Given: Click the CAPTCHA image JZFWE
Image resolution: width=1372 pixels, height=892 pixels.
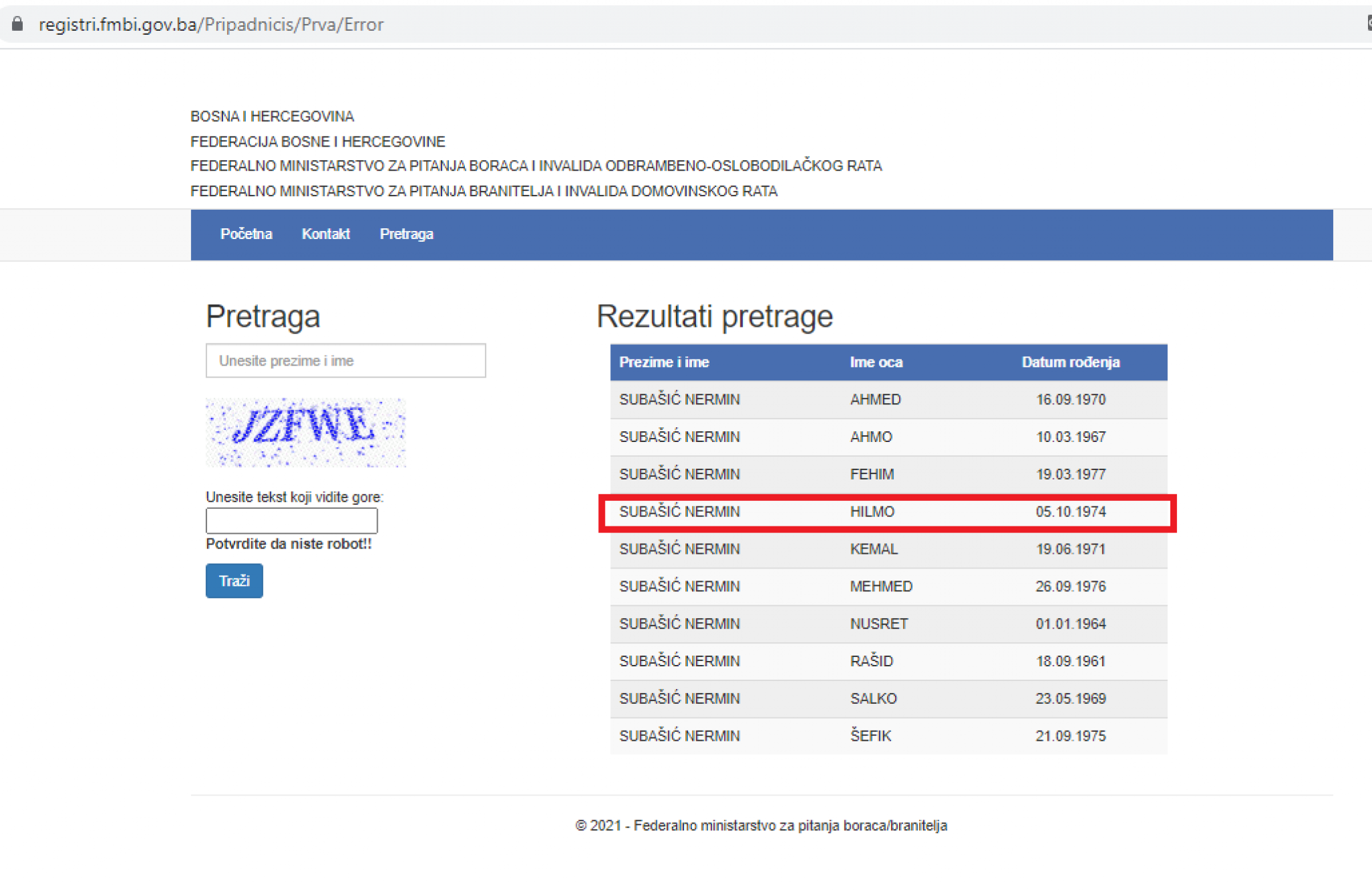Looking at the screenshot, I should [305, 432].
